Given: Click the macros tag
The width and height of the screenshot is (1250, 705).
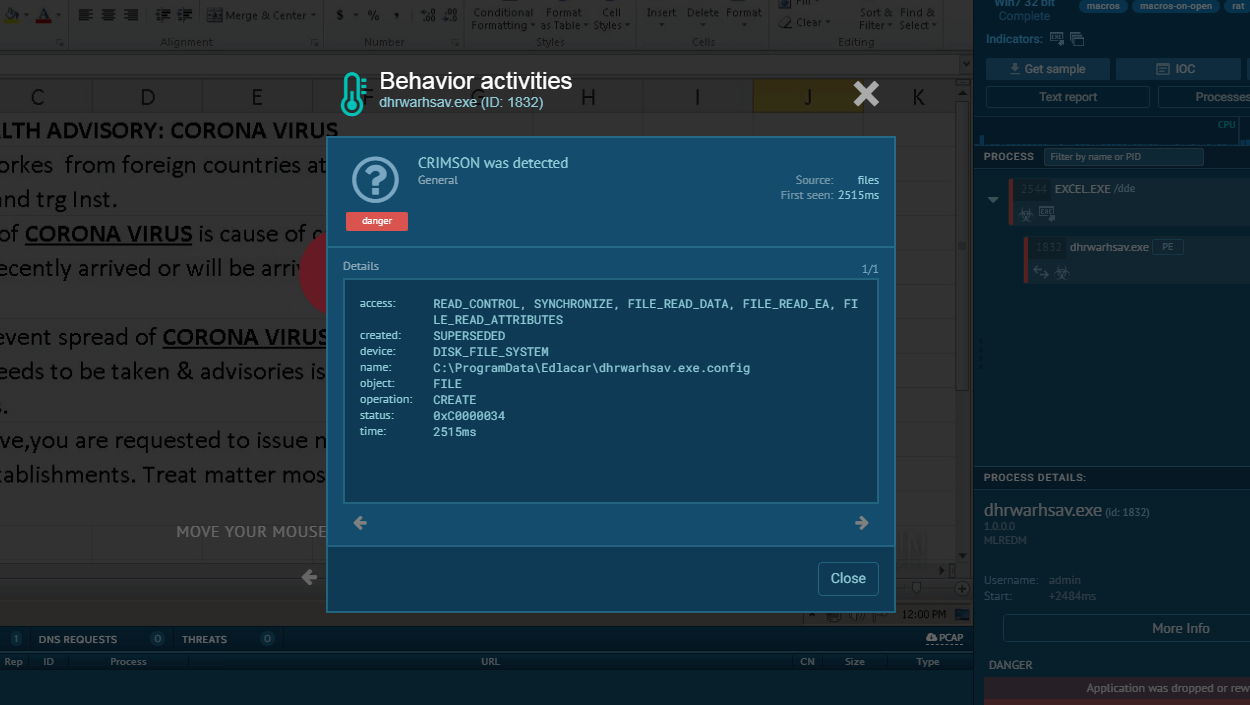Looking at the screenshot, I should tap(1104, 5).
